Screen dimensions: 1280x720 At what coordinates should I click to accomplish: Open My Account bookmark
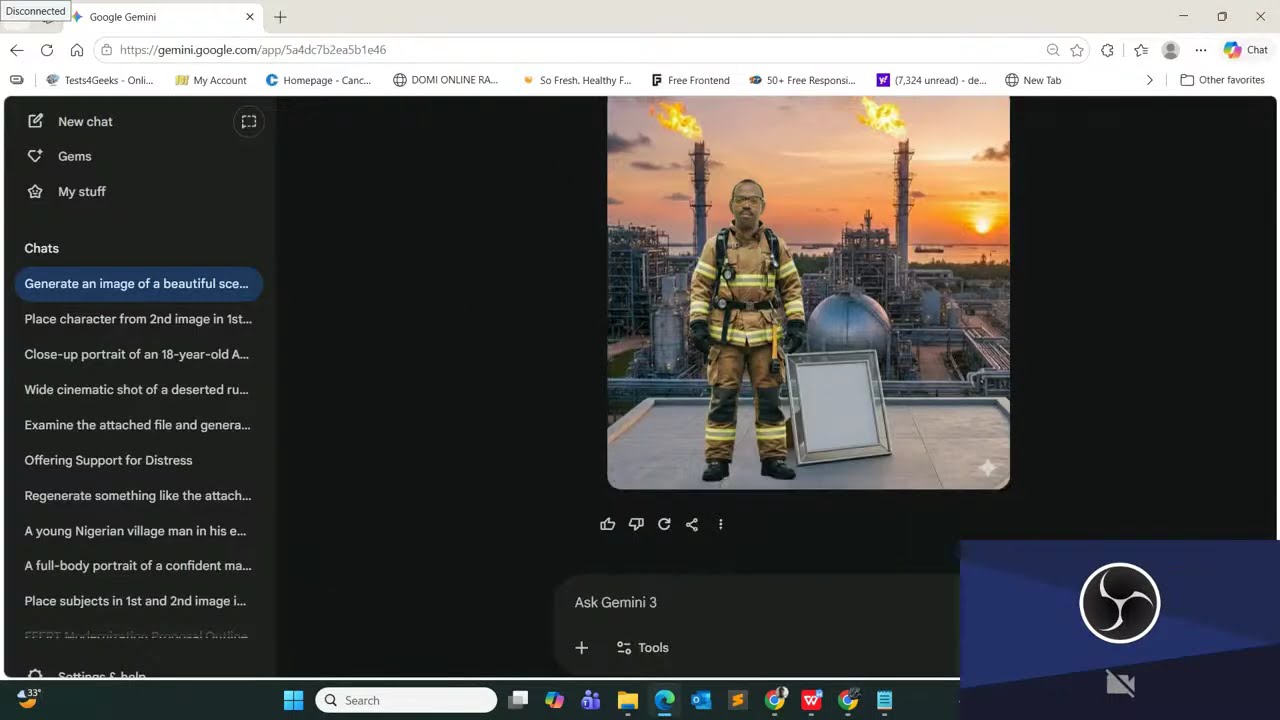[211, 80]
